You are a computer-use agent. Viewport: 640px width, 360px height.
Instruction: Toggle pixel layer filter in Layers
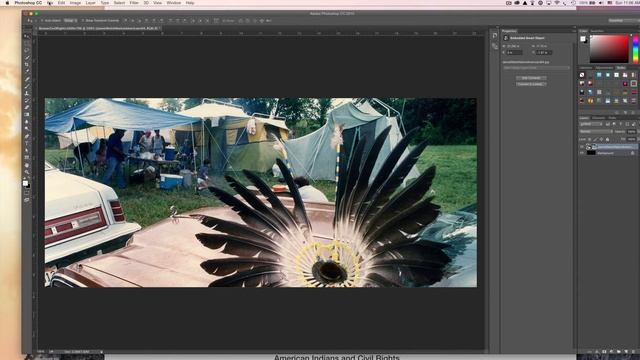pos(607,124)
